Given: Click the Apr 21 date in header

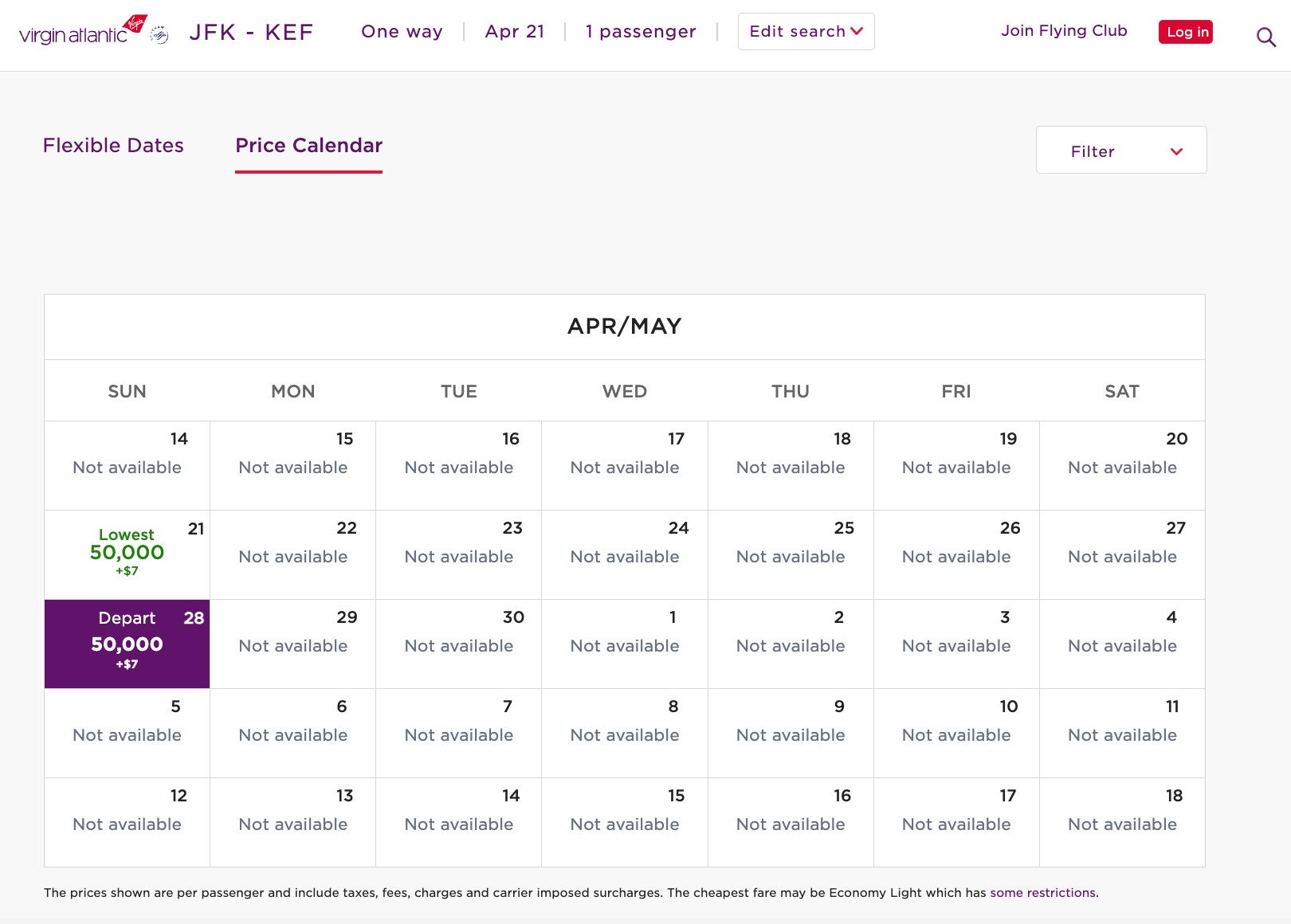Looking at the screenshot, I should click(x=515, y=32).
